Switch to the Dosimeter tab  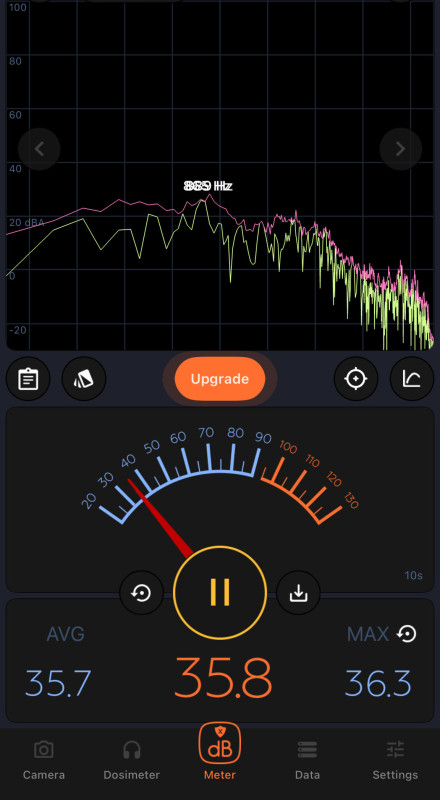pos(132,761)
